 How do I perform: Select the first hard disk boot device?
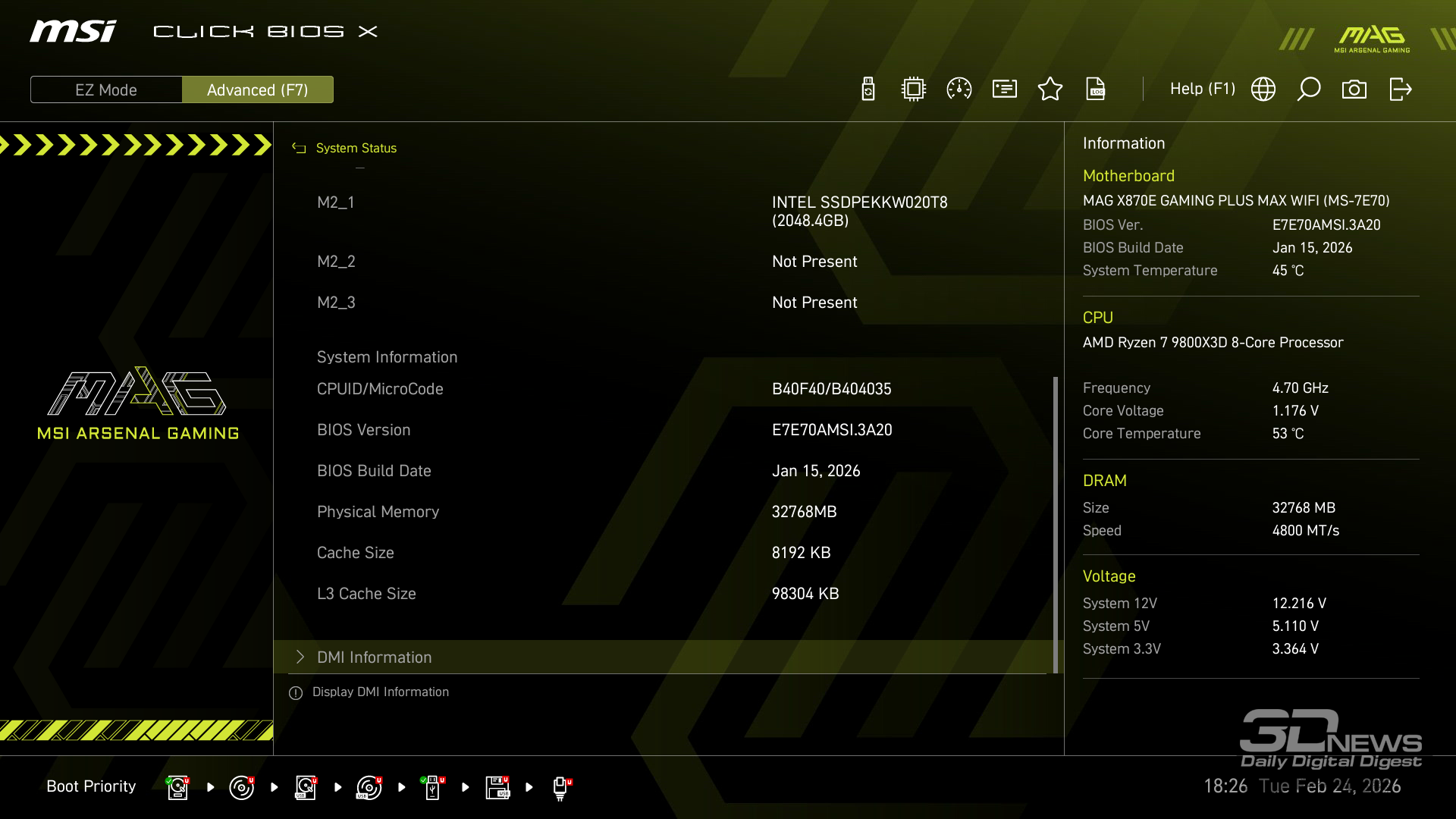[177, 787]
